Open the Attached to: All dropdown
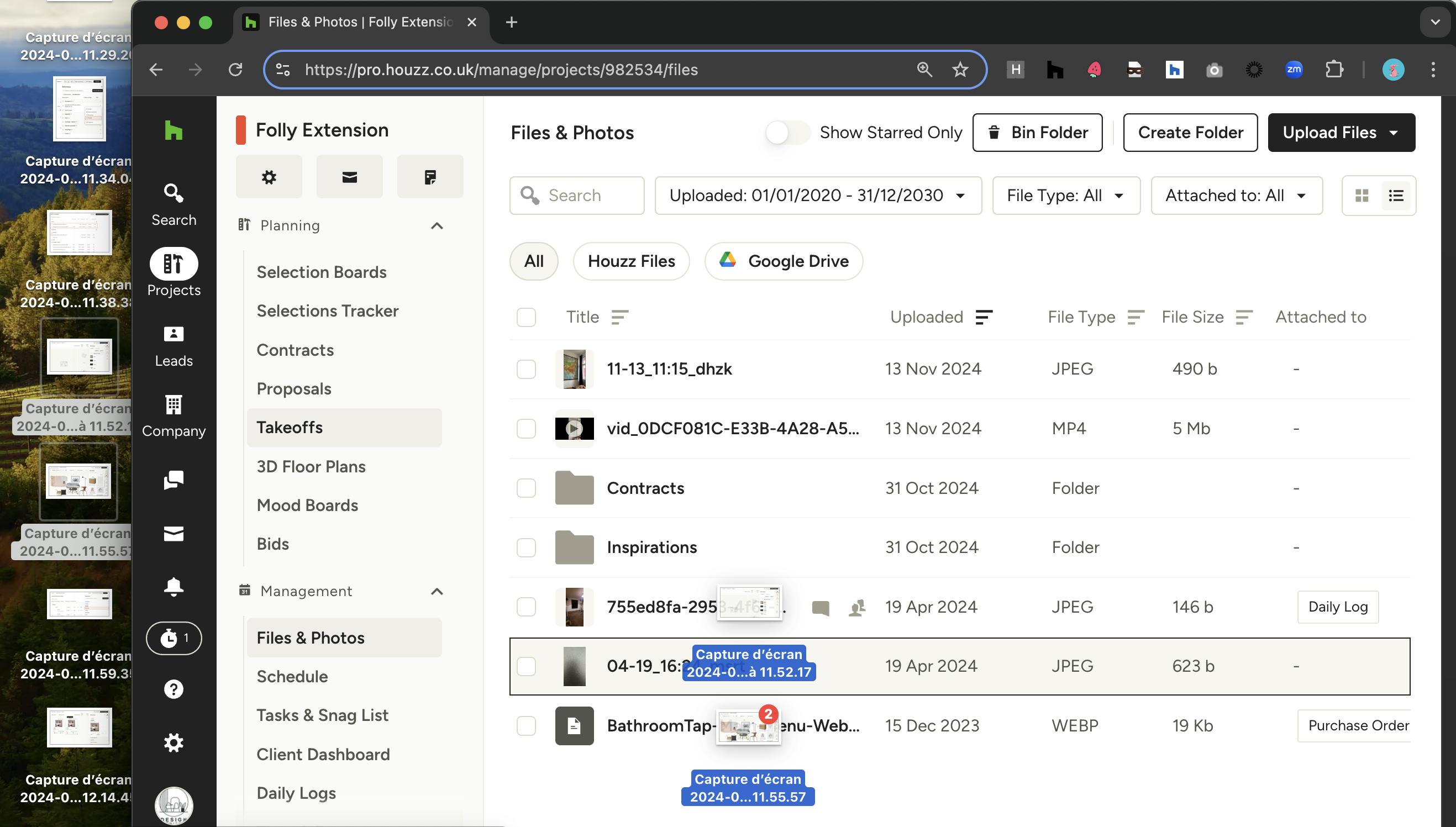 tap(1236, 196)
